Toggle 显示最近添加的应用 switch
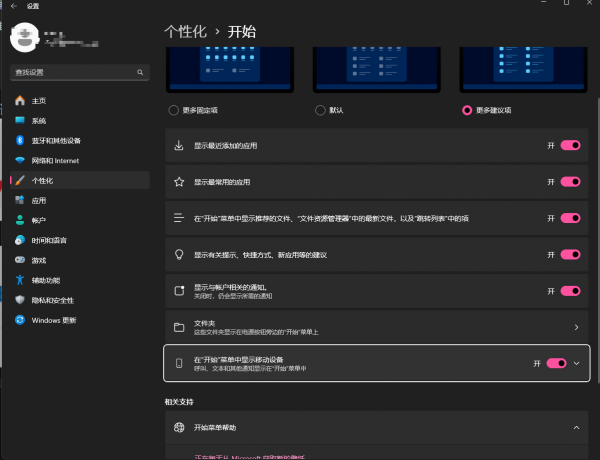Image resolution: width=600 pixels, height=460 pixels. click(x=571, y=145)
